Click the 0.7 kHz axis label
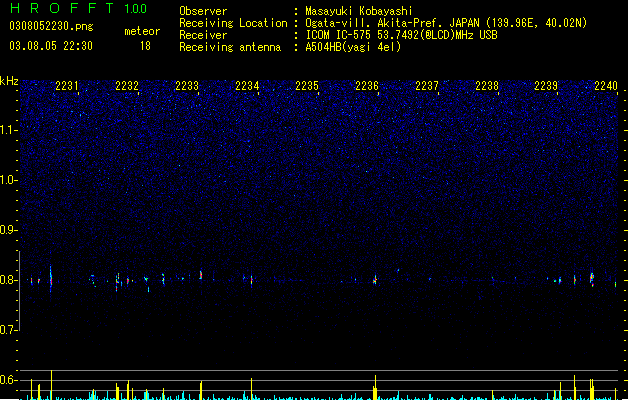 click(9, 330)
